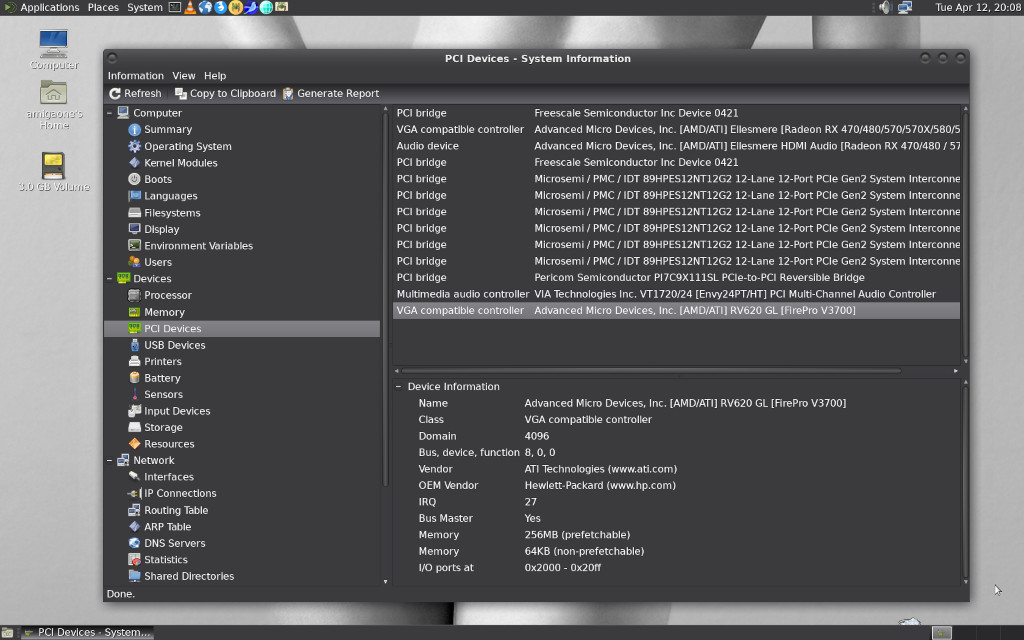1024x640 pixels.
Task: Open the Languages flag icon entry
Action: 134,195
